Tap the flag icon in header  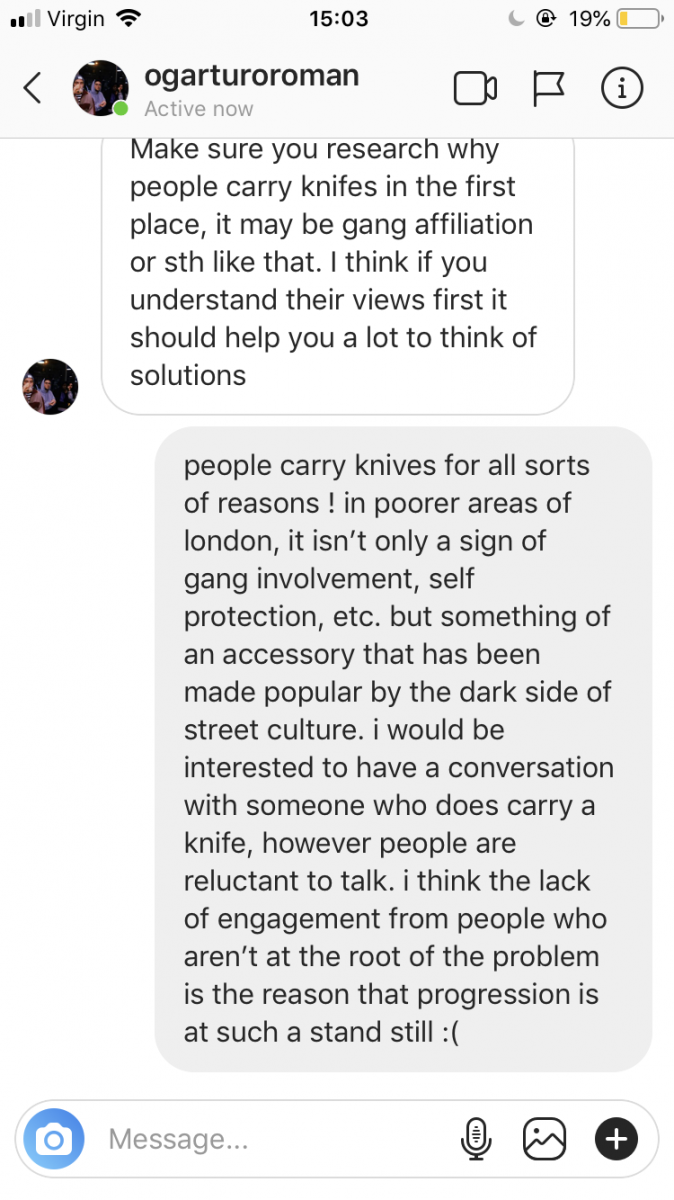point(549,89)
